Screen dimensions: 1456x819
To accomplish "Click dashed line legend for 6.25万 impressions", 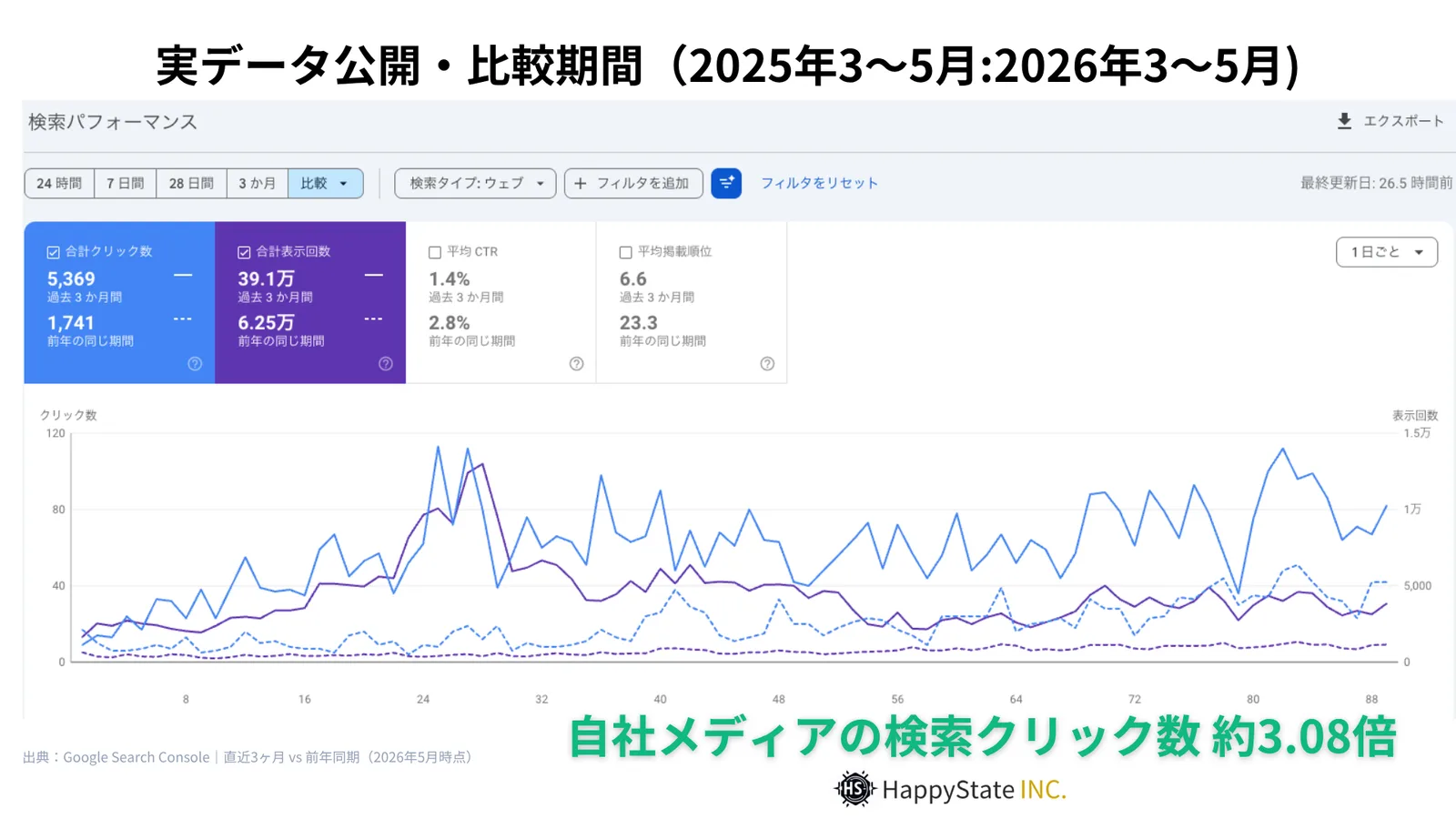I will coord(374,318).
